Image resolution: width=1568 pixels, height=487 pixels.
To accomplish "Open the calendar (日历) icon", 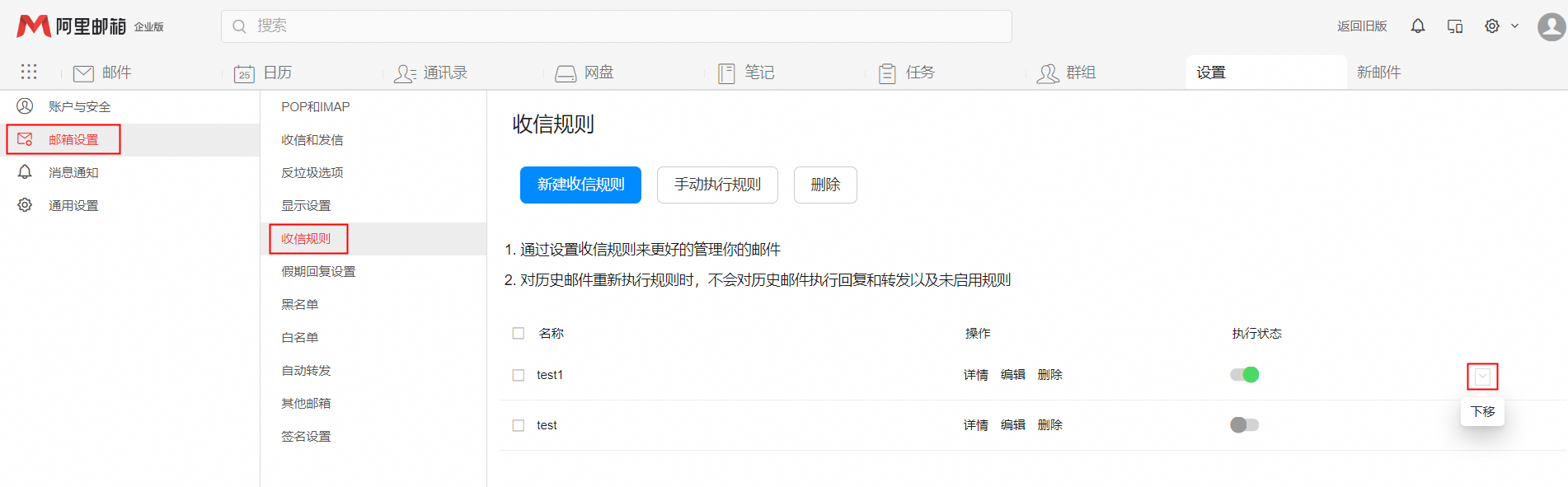I will (244, 73).
